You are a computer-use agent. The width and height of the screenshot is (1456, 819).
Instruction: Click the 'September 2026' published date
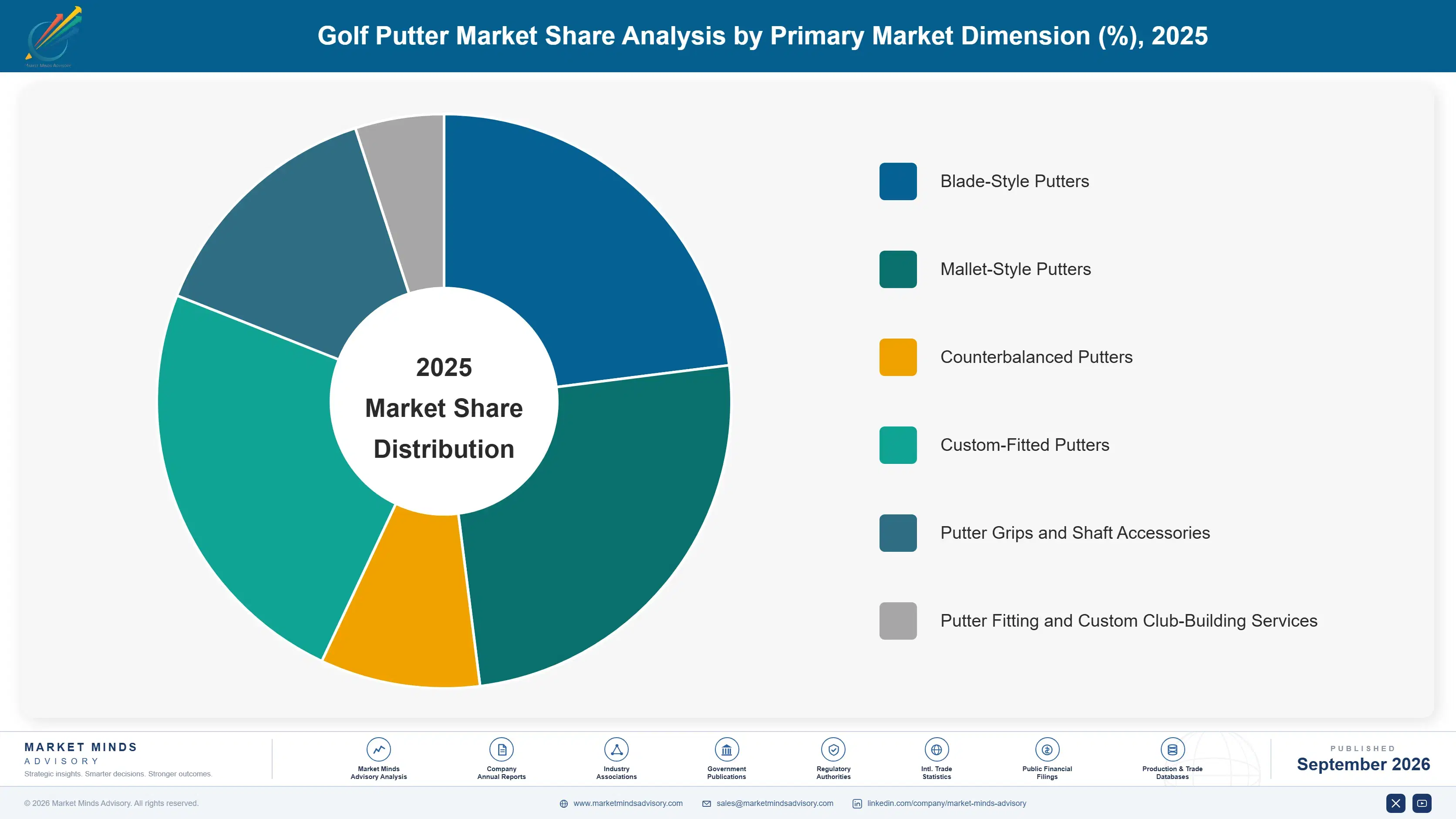1363,764
